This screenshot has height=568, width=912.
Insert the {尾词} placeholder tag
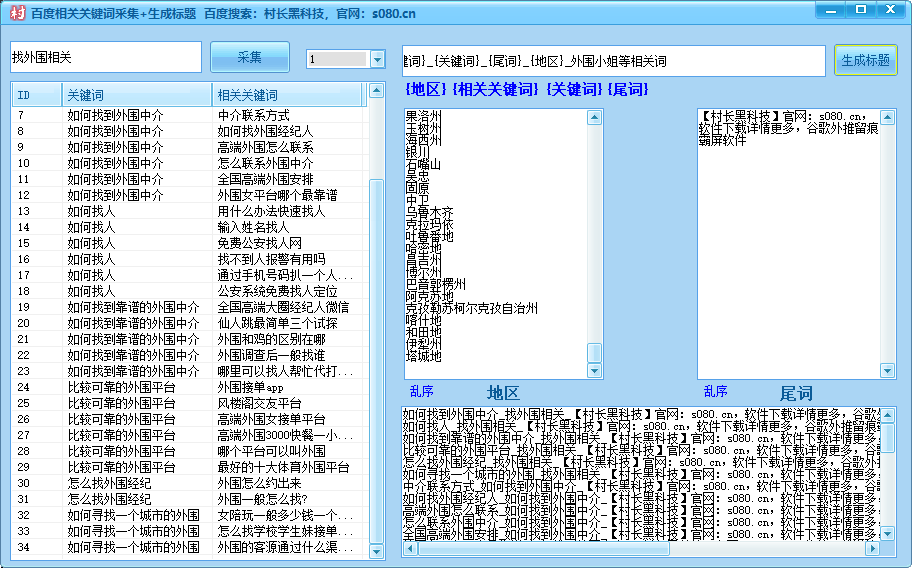[x=627, y=89]
